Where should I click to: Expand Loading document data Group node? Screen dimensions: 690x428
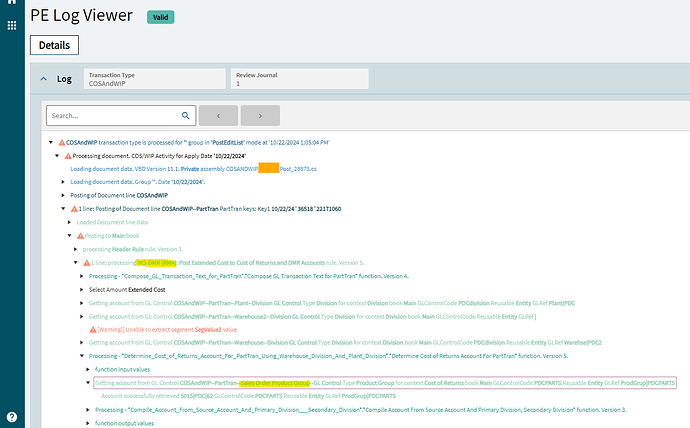point(63,182)
